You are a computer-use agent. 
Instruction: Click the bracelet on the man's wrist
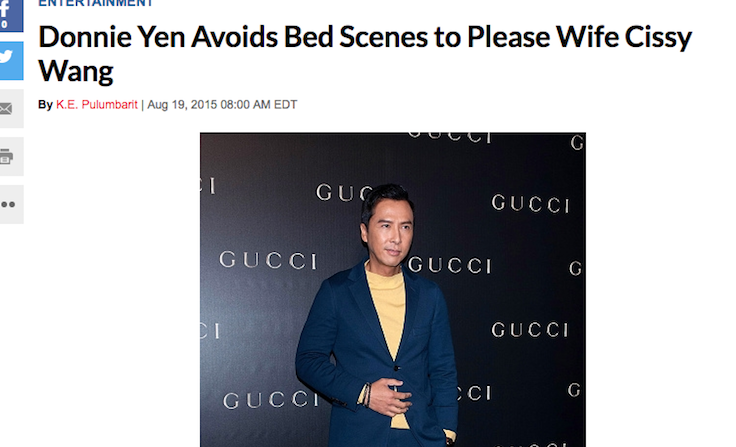(366, 394)
